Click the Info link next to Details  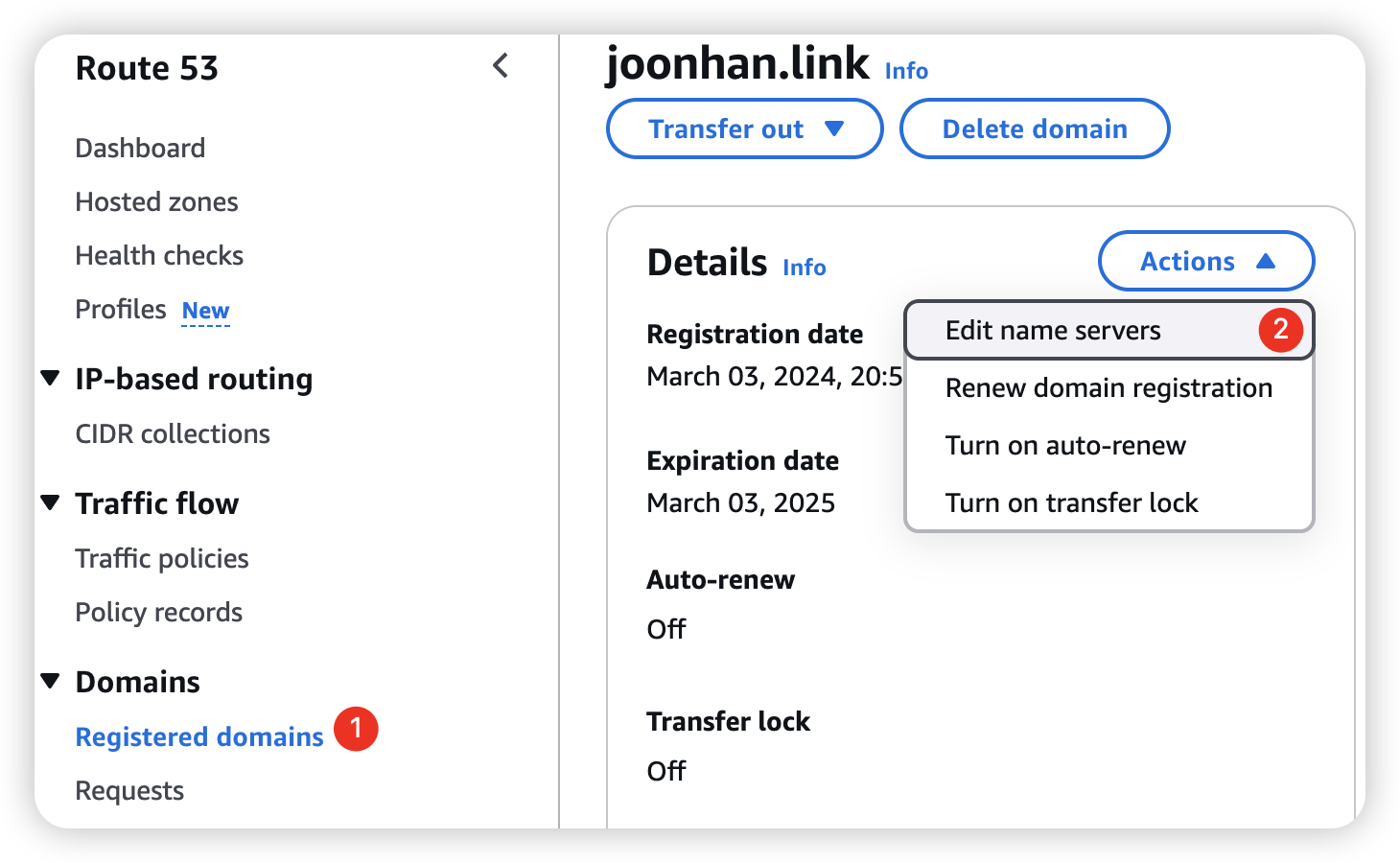(x=804, y=268)
